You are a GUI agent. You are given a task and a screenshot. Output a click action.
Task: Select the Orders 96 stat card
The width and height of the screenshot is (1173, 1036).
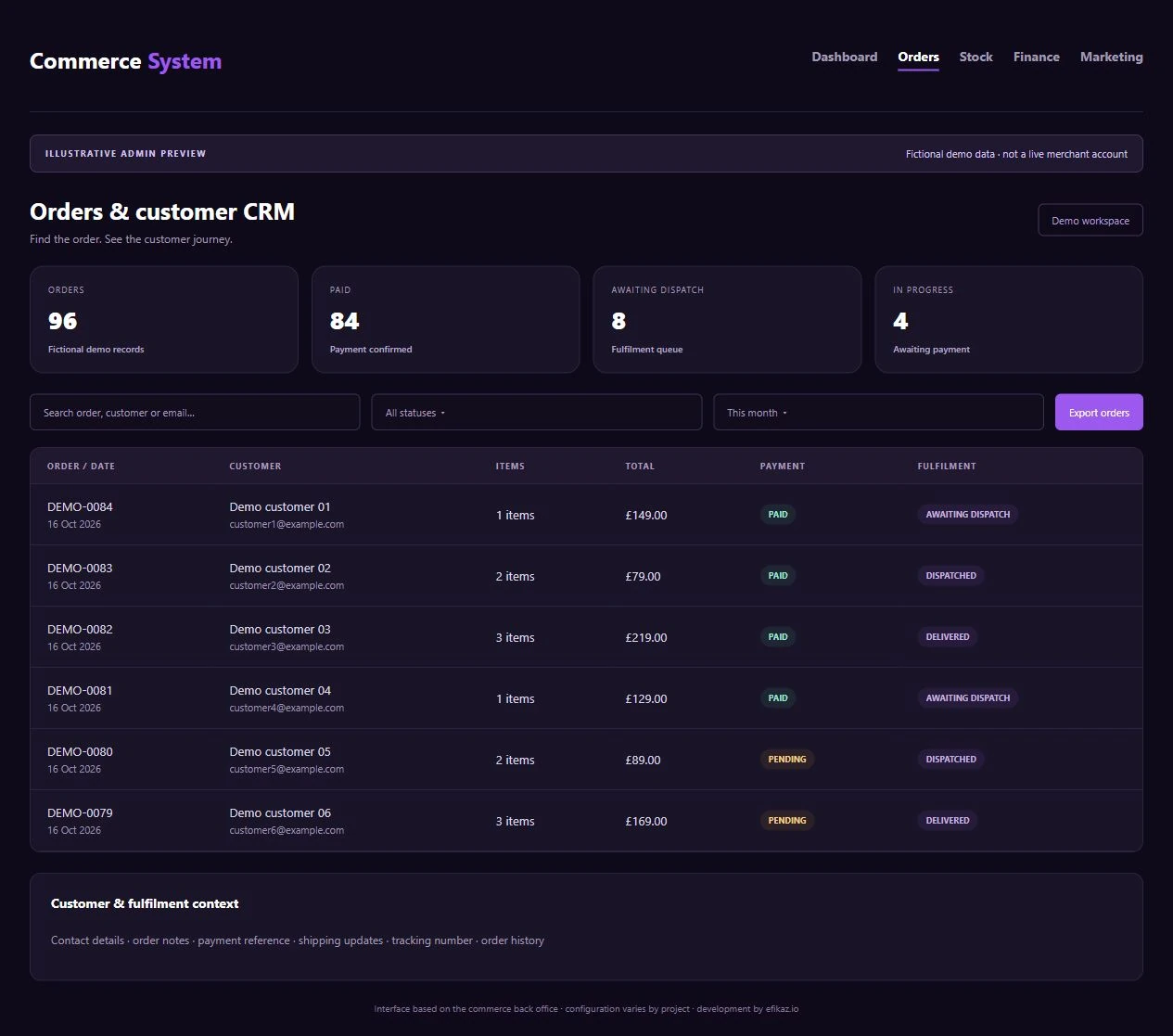click(164, 320)
